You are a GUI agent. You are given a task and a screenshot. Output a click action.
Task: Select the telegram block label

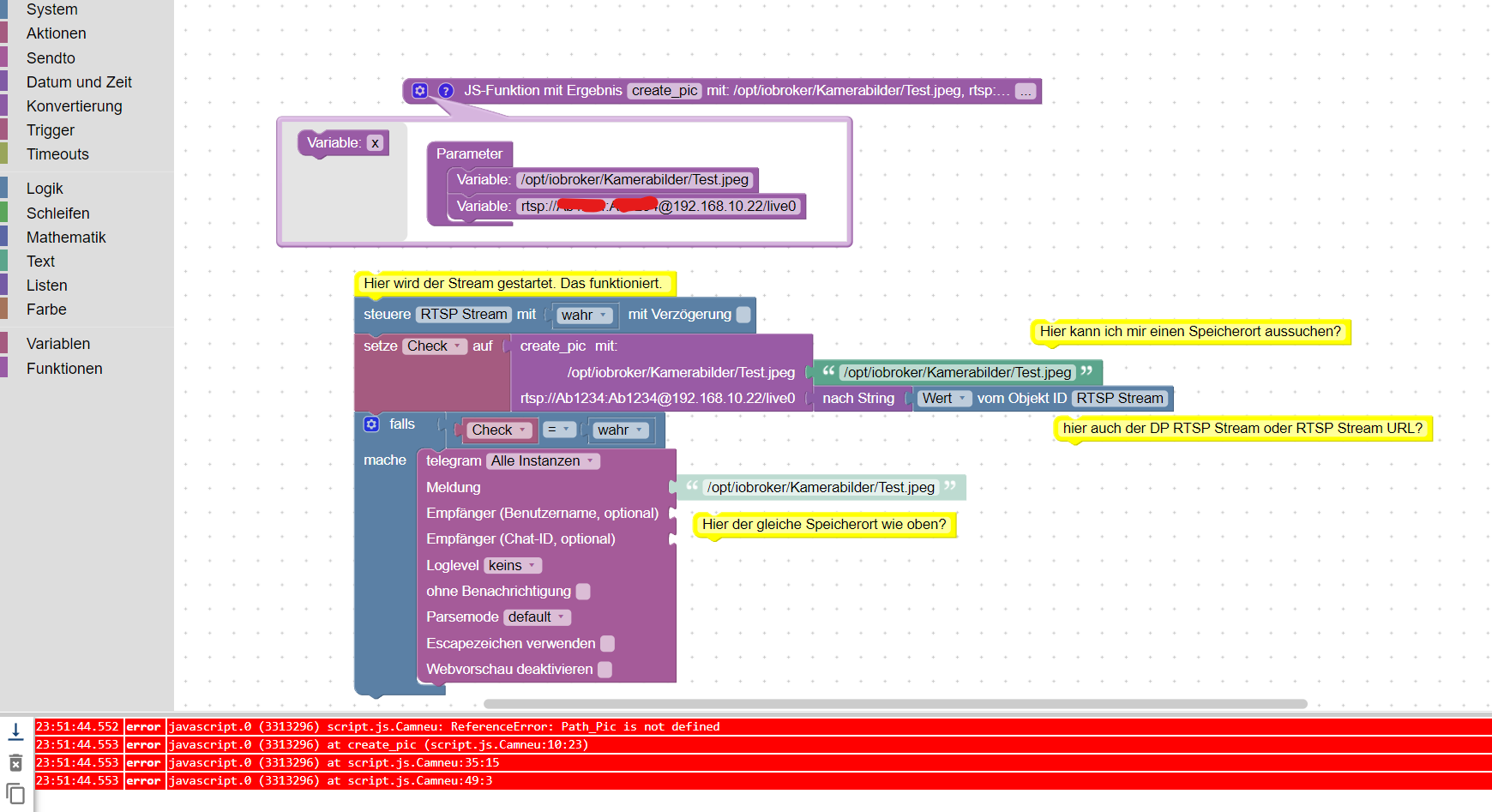point(454,461)
